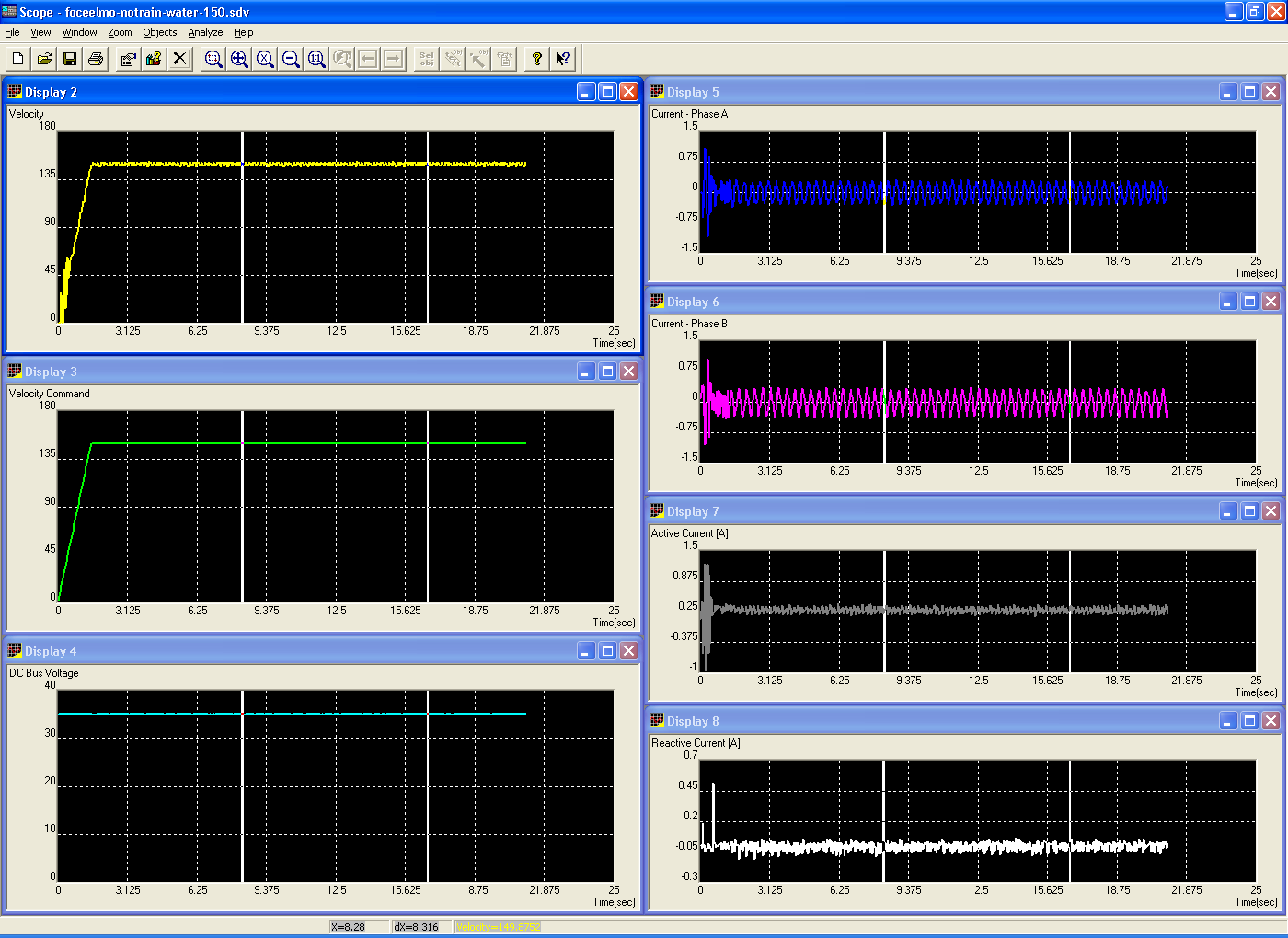1288x938 pixels.
Task: Open the File menu
Action: tap(12, 32)
